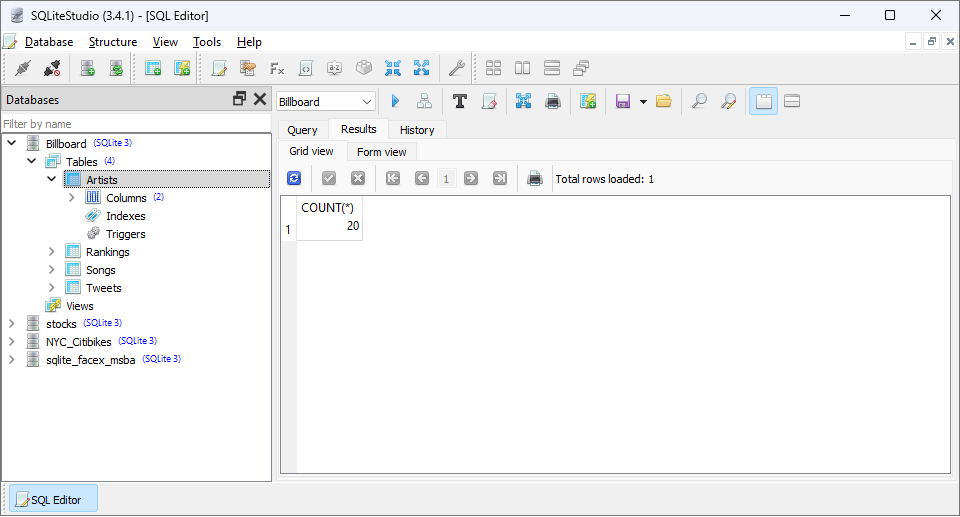The image size is (960, 517).
Task: Expand the sqlite_facex_msba database
Action: tap(12, 360)
